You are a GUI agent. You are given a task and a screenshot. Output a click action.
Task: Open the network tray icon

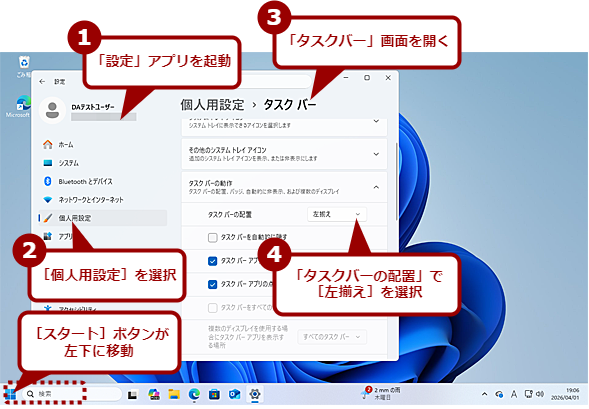tap(529, 394)
